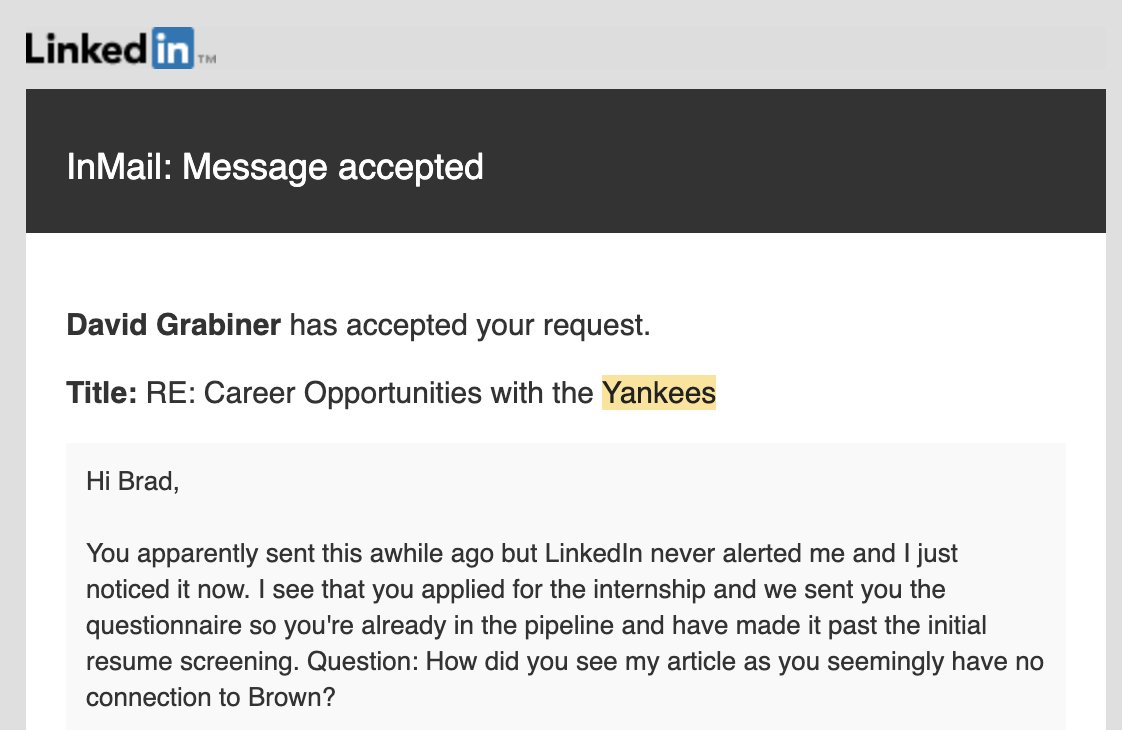Click the 'Hi Brad,' greeting line

click(x=132, y=482)
